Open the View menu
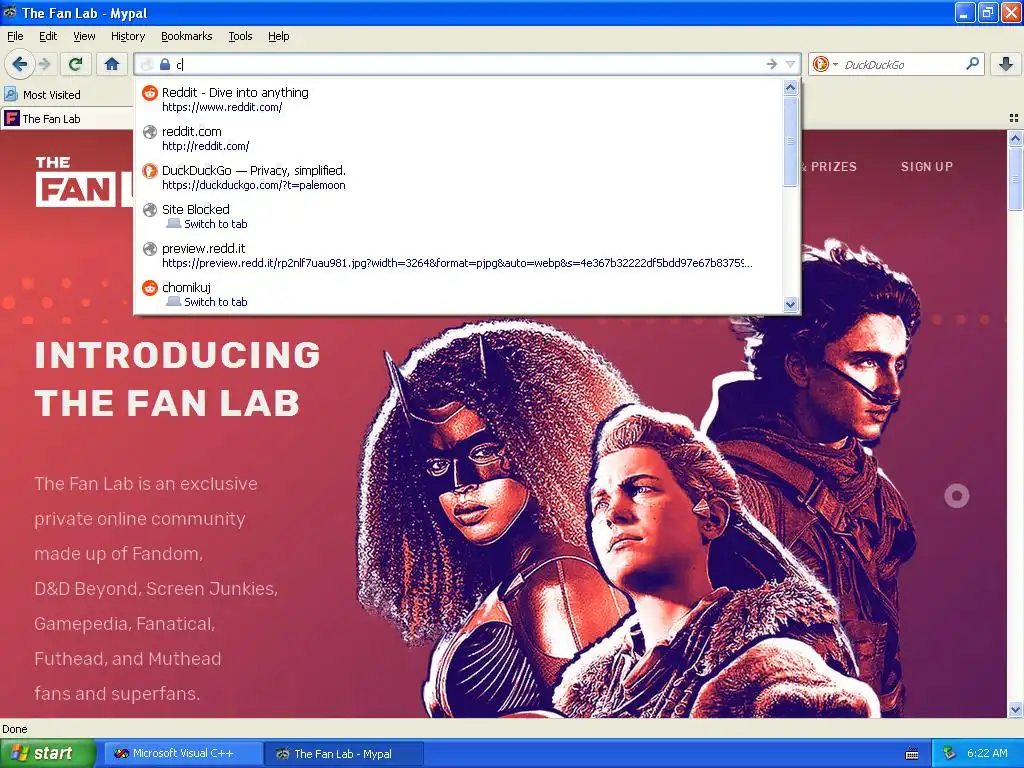 [x=84, y=36]
